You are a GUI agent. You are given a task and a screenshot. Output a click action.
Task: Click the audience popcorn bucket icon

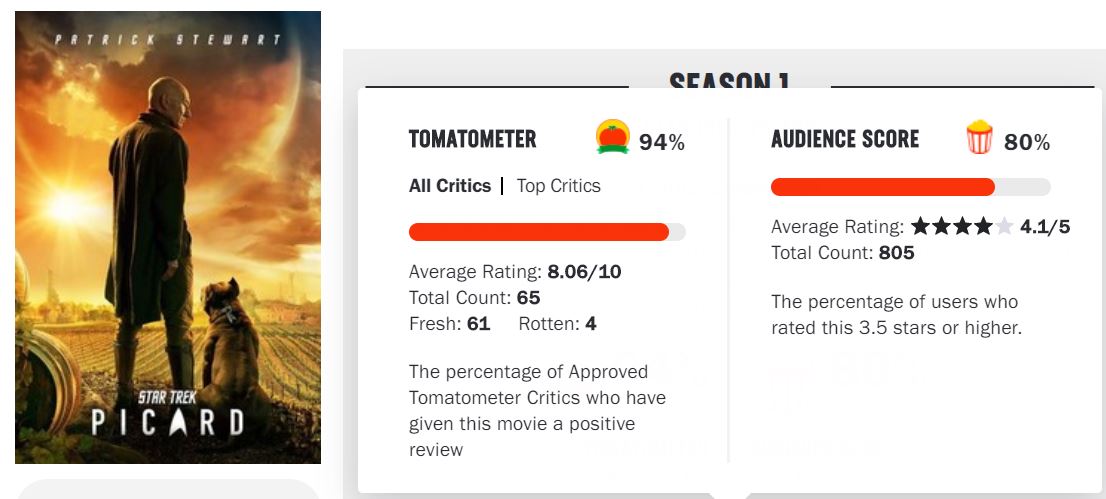point(979,138)
